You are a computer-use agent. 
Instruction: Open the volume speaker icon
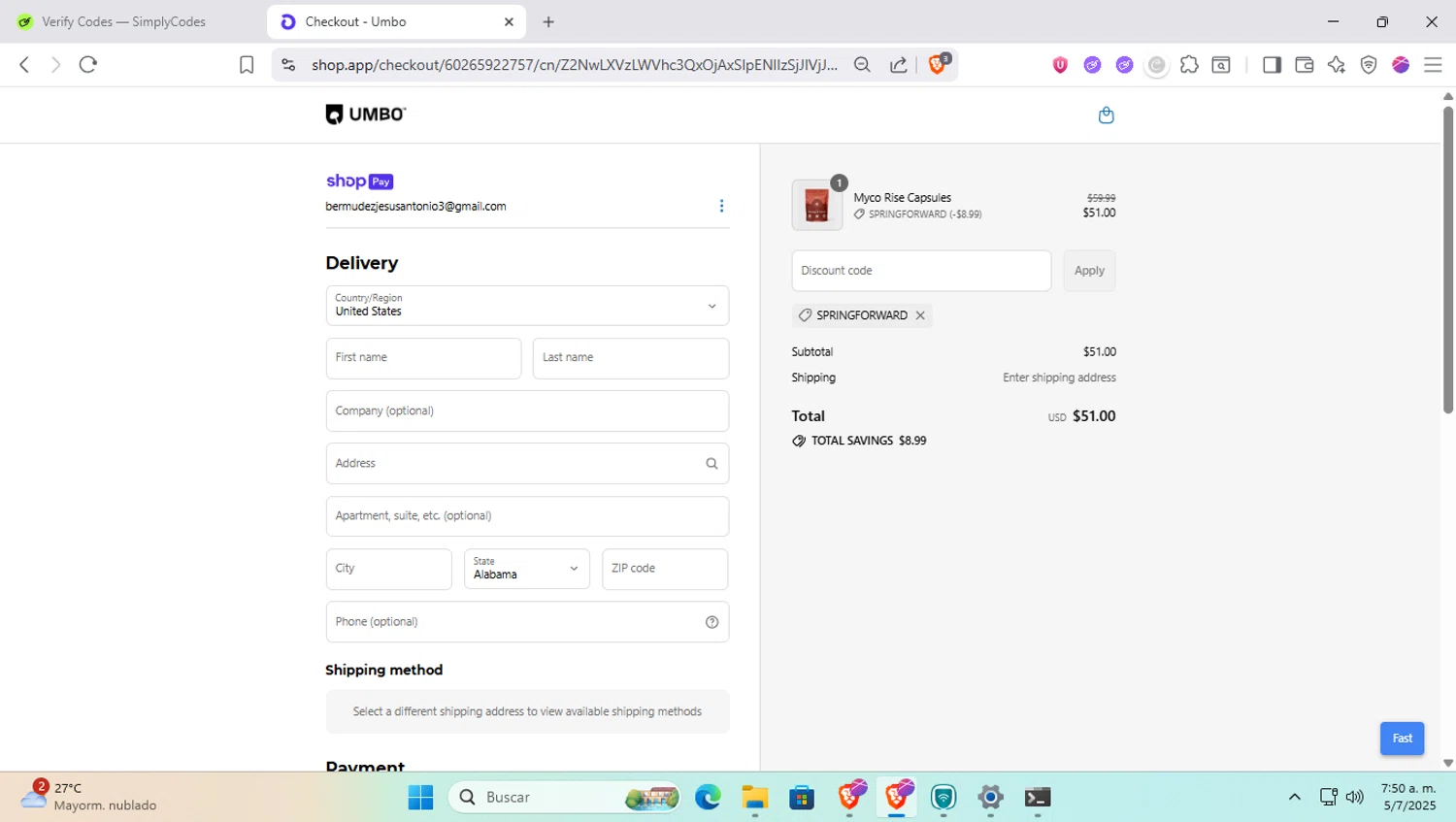tap(1355, 797)
